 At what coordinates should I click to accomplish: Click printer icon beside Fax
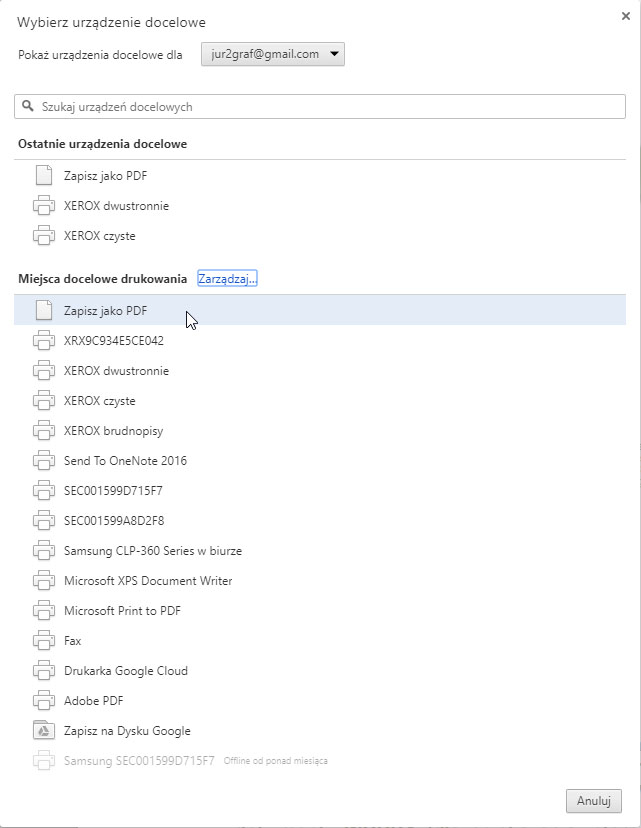pos(43,641)
